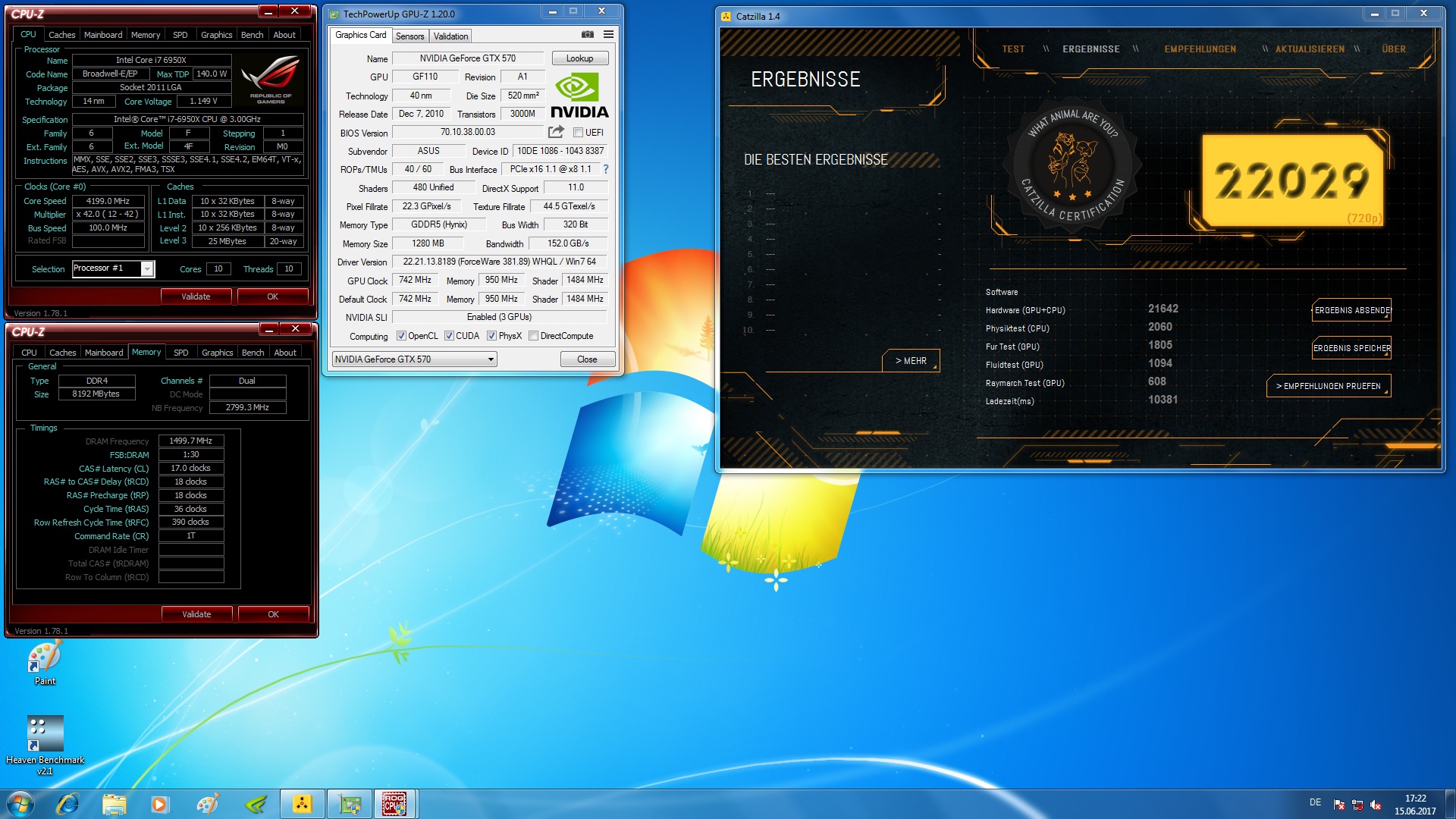Image resolution: width=1456 pixels, height=819 pixels.
Task: Open NVIDIA app from taskbar
Action: pyautogui.click(x=256, y=804)
